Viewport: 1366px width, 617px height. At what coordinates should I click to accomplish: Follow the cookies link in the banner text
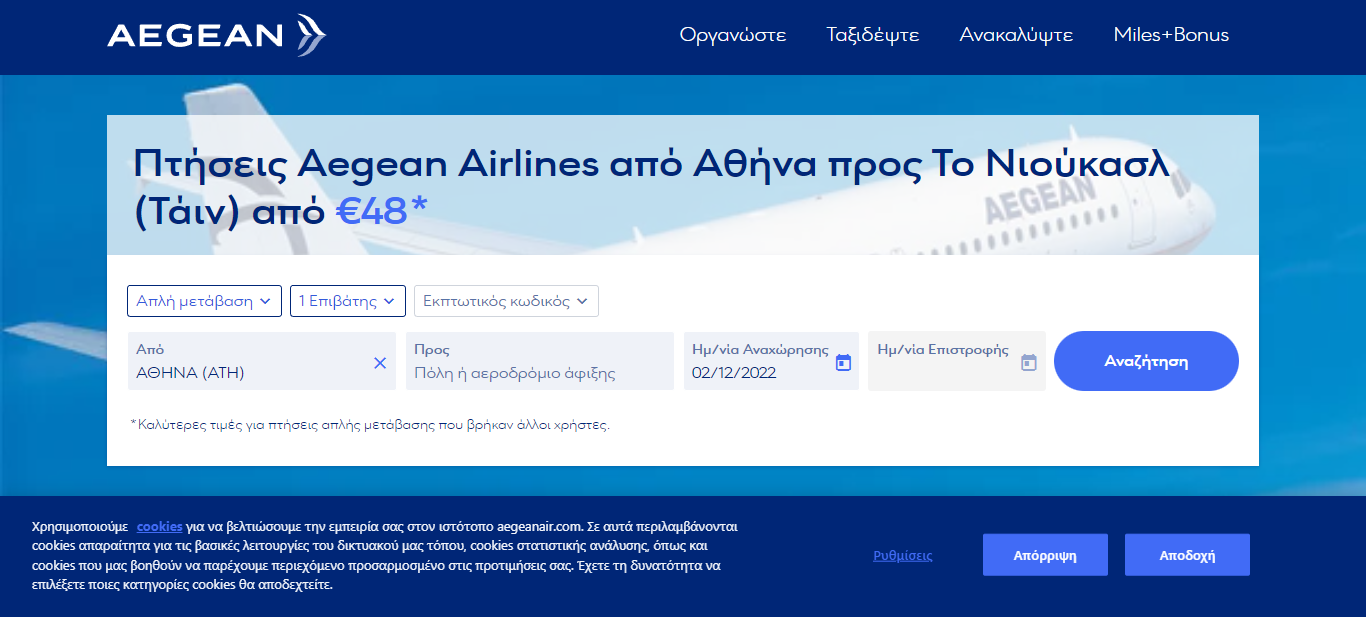(x=159, y=526)
